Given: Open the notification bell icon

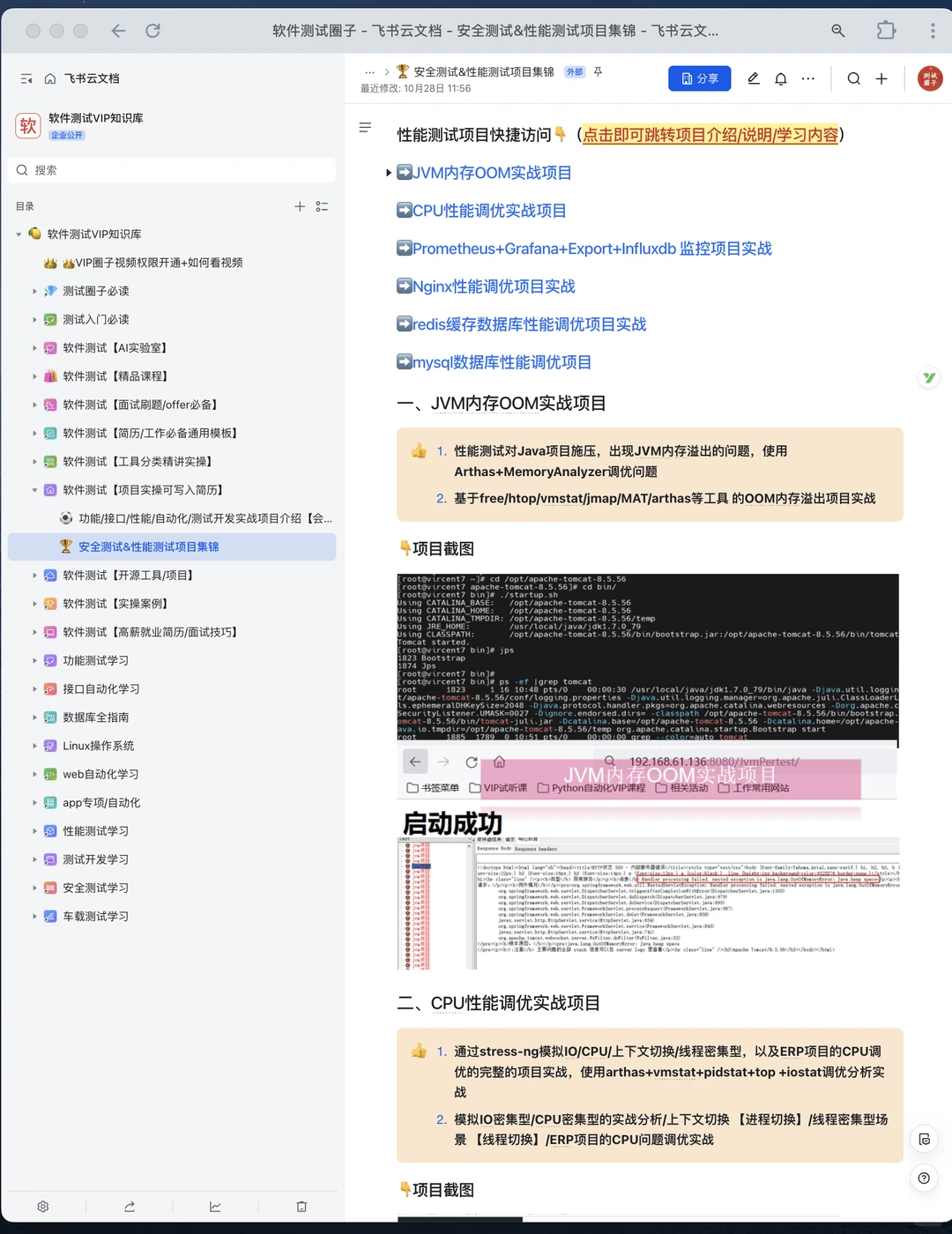Looking at the screenshot, I should 781,78.
